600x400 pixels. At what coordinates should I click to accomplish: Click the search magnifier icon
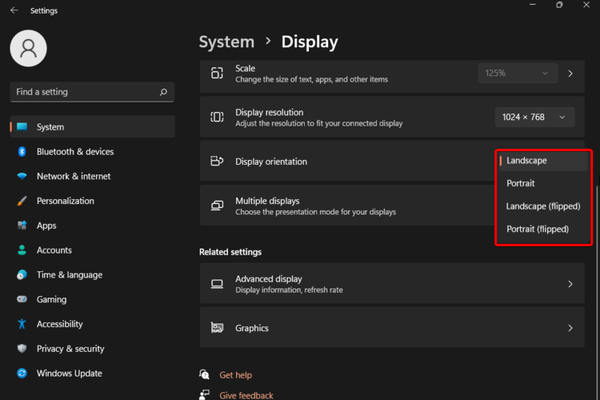click(163, 92)
